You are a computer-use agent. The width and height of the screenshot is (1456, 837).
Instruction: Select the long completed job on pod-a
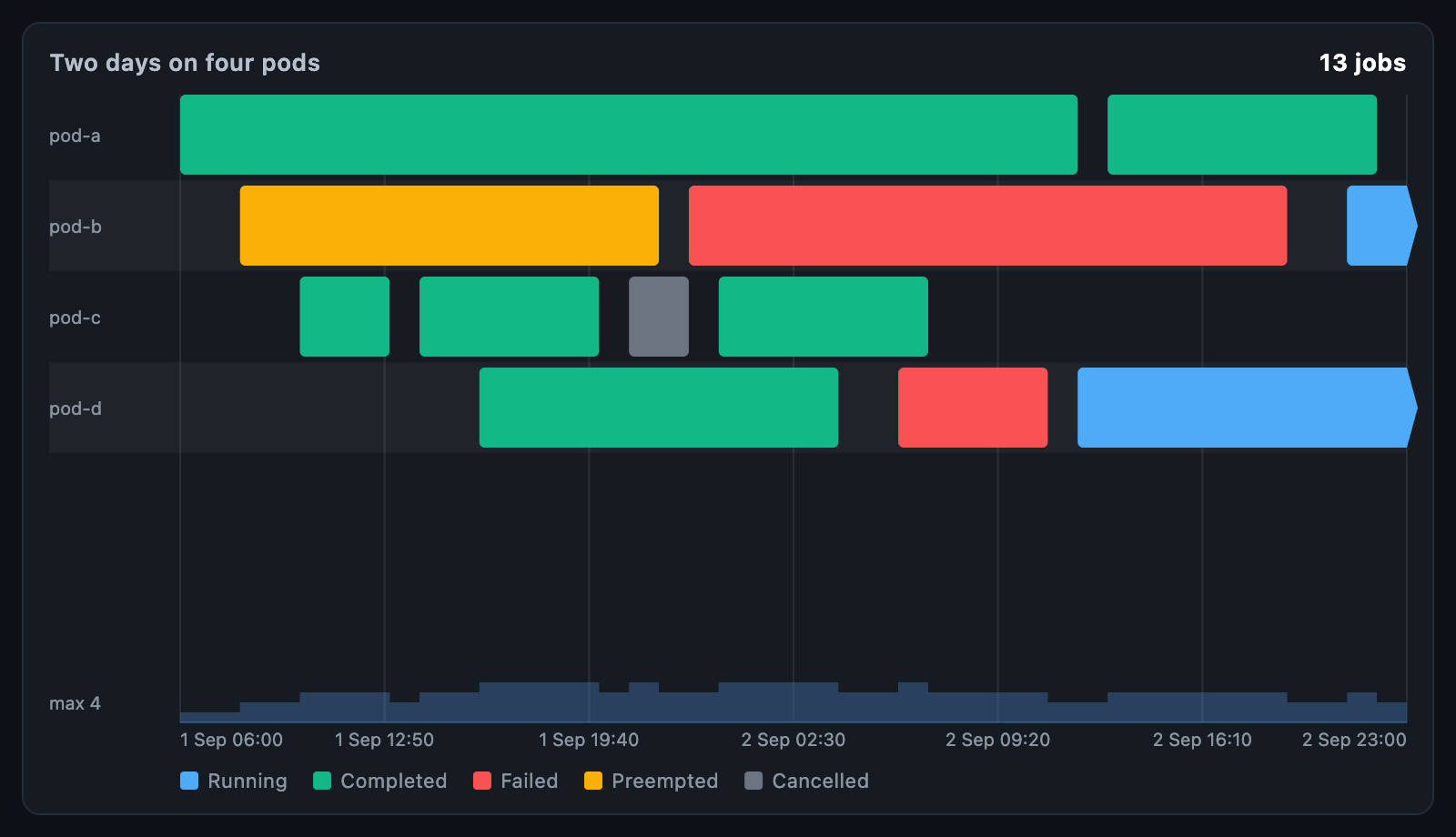(629, 135)
